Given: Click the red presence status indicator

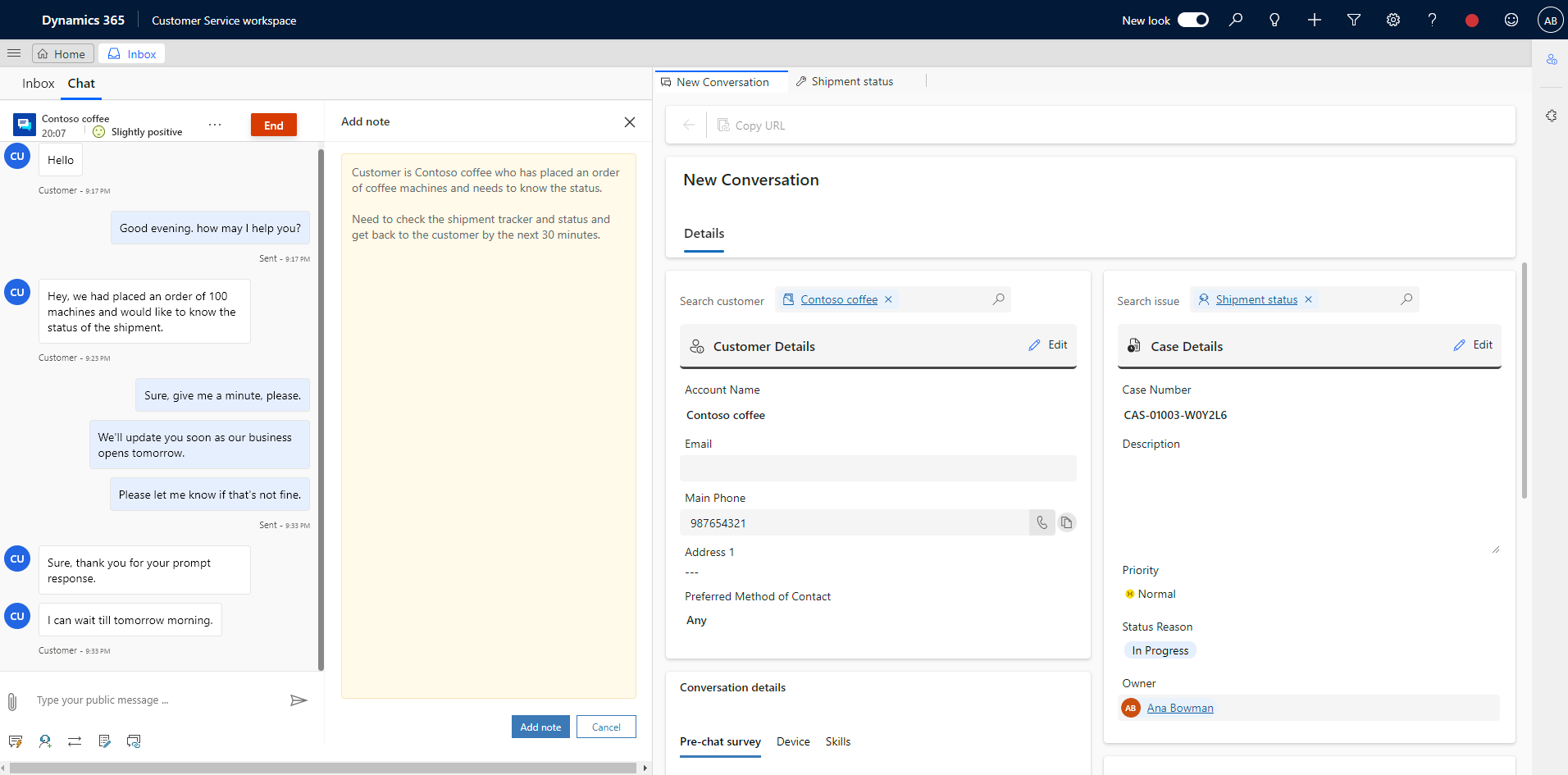Looking at the screenshot, I should [1472, 21].
